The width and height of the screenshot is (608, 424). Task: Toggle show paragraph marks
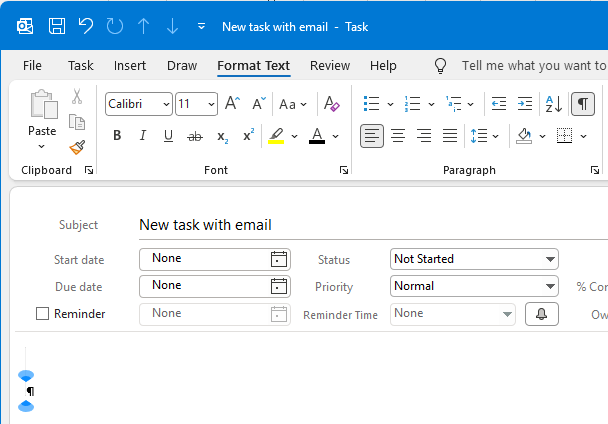point(583,104)
